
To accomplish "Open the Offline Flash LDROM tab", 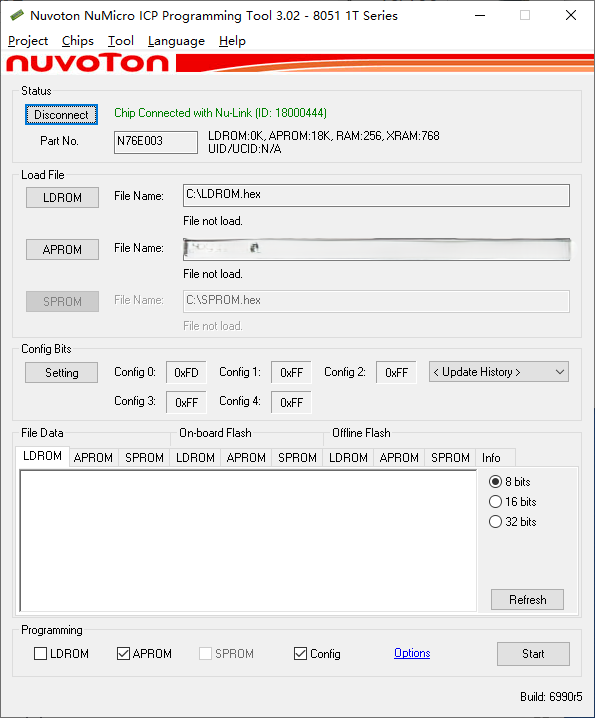I will click(348, 458).
